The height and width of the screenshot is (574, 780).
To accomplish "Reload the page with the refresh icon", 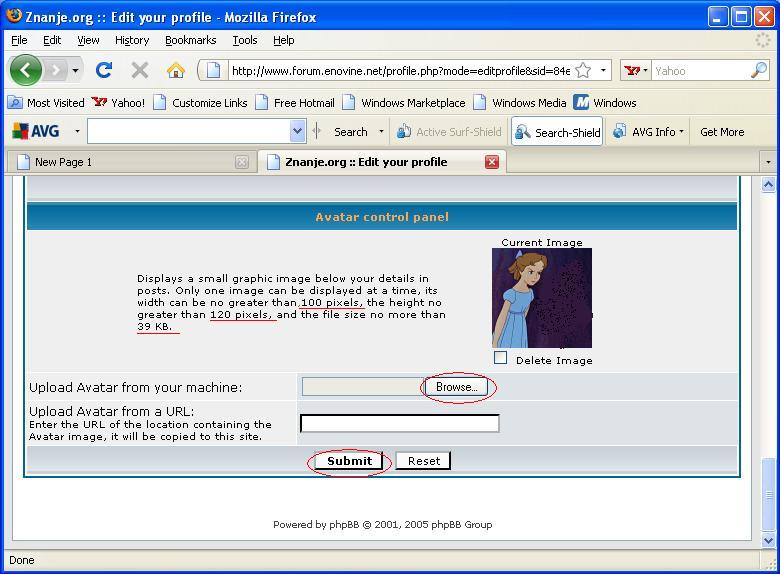I will [x=103, y=70].
